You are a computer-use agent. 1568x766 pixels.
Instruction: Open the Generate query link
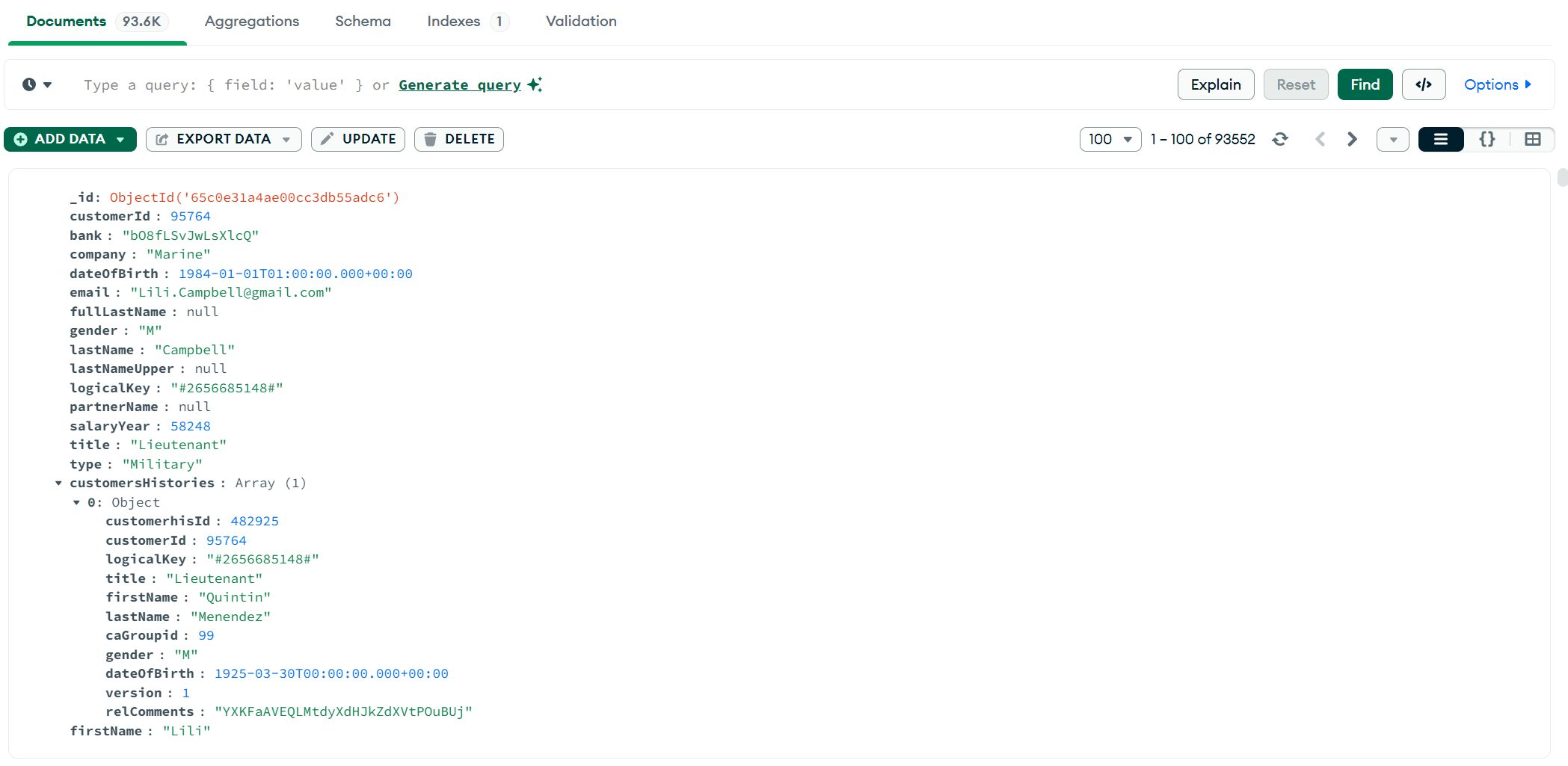(460, 84)
